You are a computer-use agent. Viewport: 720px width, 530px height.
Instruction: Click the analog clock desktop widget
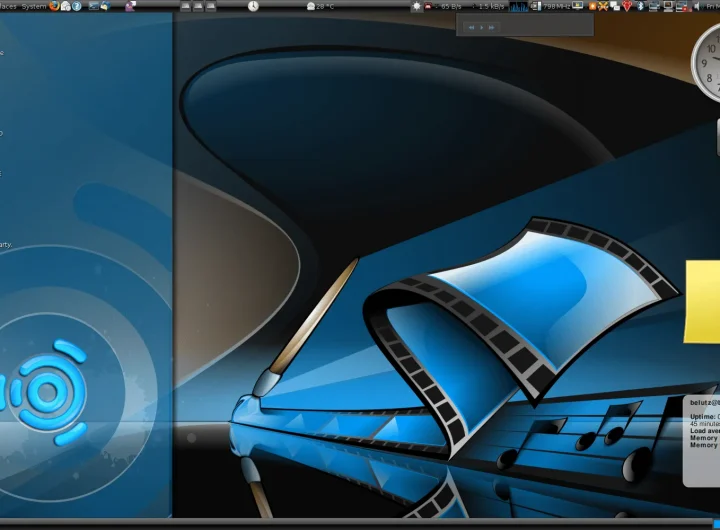(x=706, y=64)
